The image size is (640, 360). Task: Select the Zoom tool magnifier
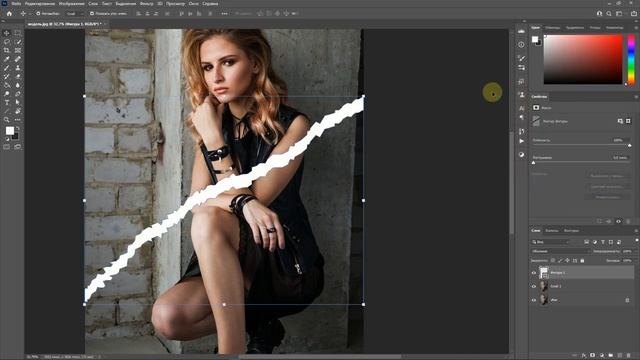coord(7,120)
